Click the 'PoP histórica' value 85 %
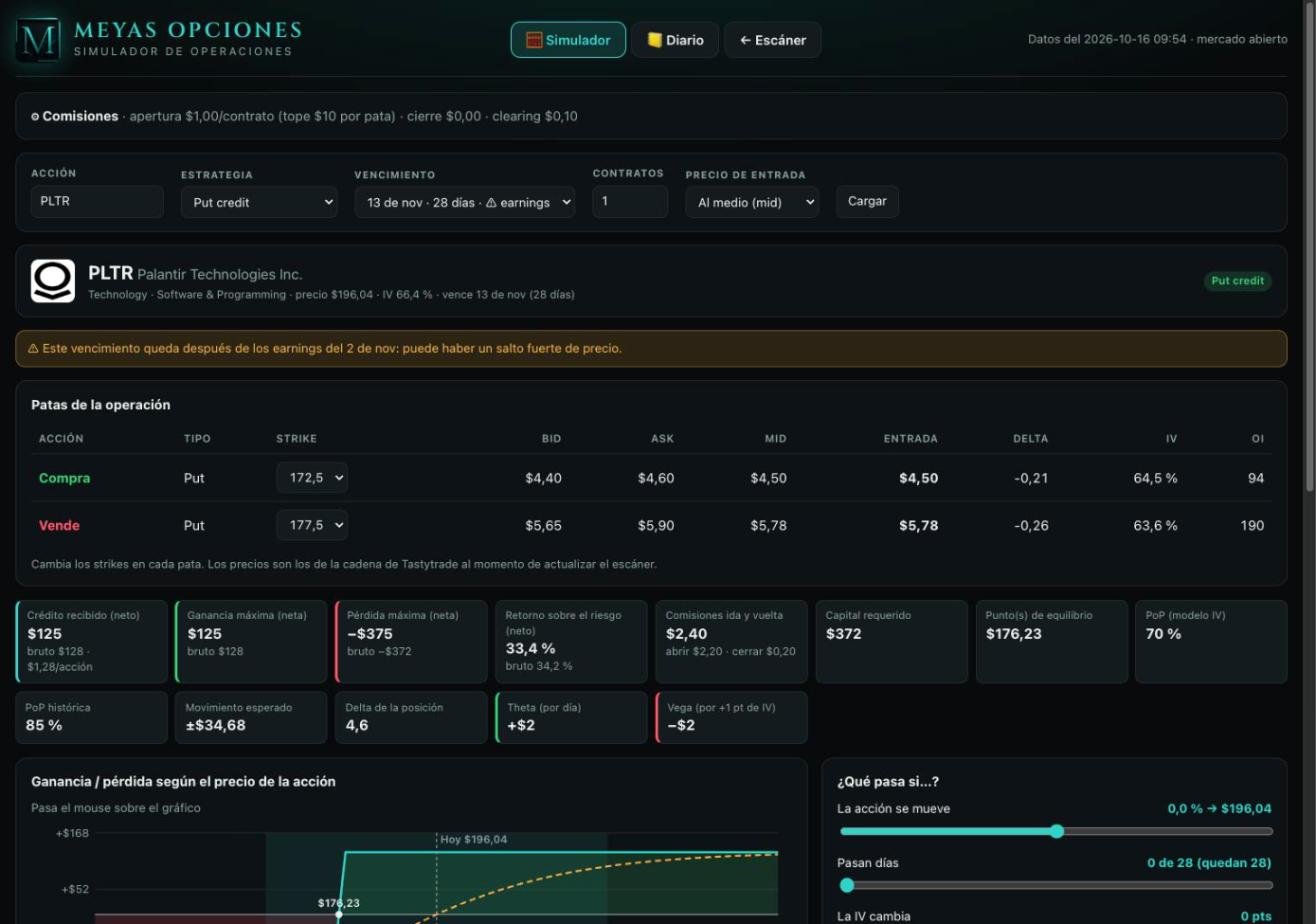 click(44, 725)
